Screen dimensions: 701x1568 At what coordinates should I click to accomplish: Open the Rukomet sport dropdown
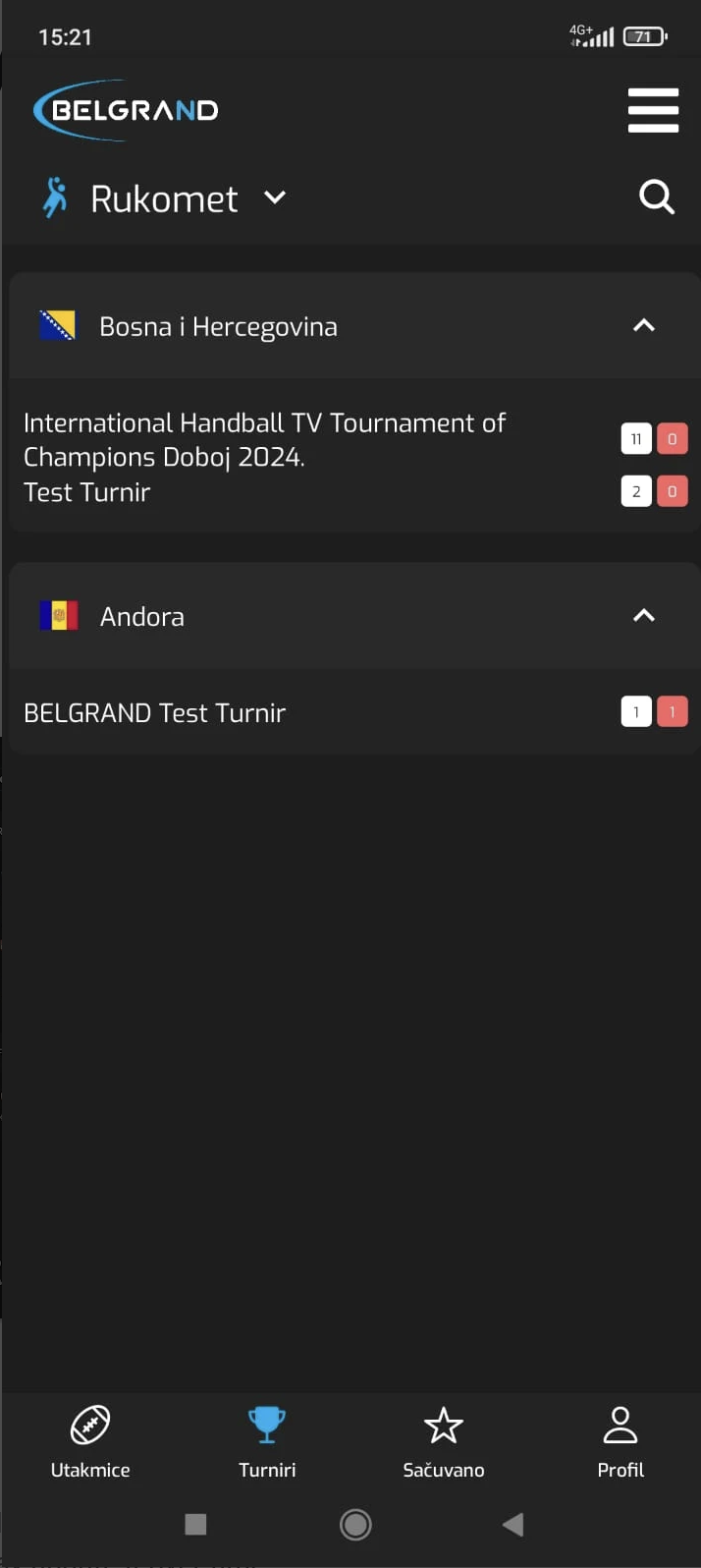click(275, 197)
